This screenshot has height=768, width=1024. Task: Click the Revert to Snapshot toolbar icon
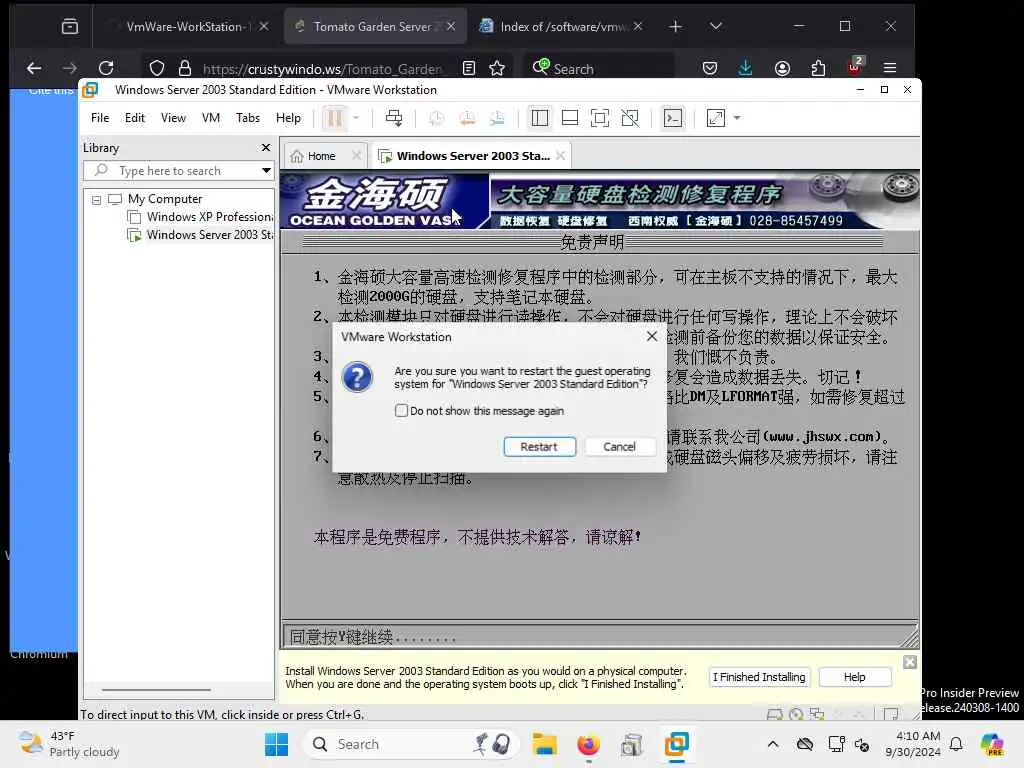(466, 118)
